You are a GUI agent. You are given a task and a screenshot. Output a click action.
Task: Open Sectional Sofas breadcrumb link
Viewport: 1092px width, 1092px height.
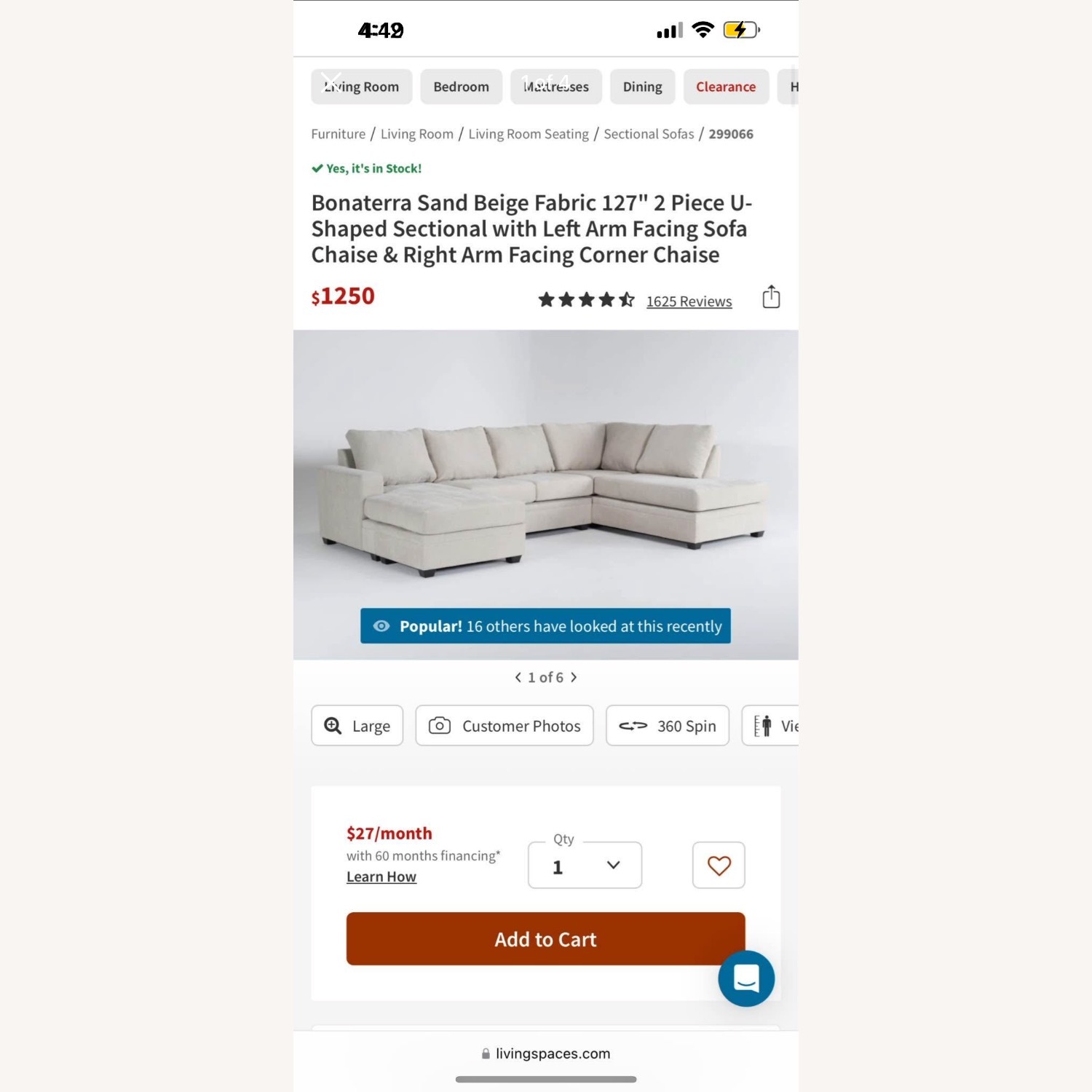click(649, 134)
